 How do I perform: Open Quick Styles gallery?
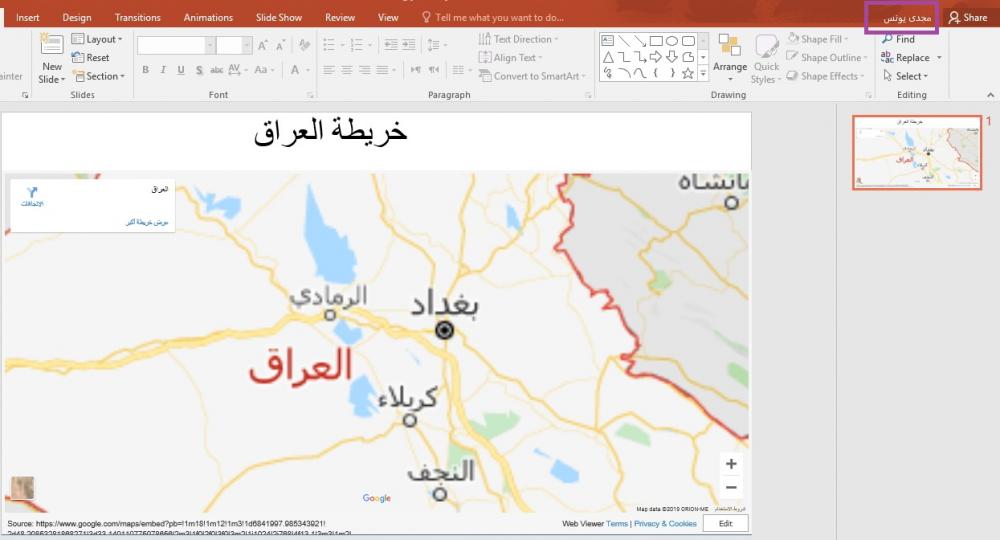click(x=766, y=58)
